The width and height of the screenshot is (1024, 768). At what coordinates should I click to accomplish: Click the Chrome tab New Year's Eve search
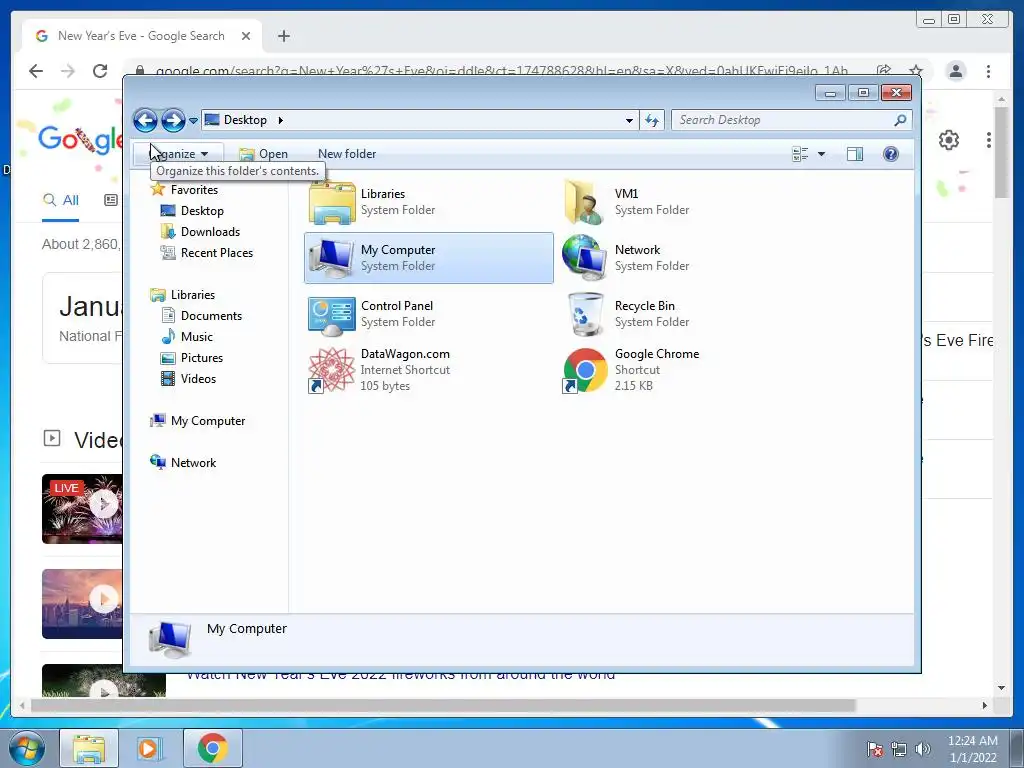pos(141,36)
